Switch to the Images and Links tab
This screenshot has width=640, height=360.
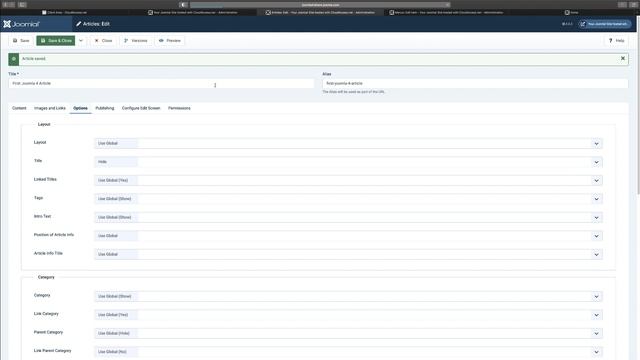coord(50,108)
